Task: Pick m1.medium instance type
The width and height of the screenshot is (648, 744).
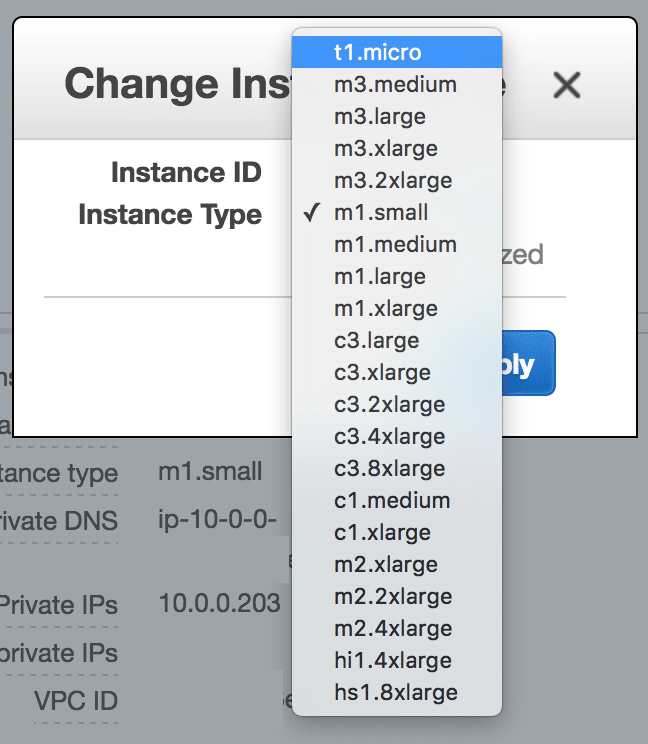Action: (395, 244)
